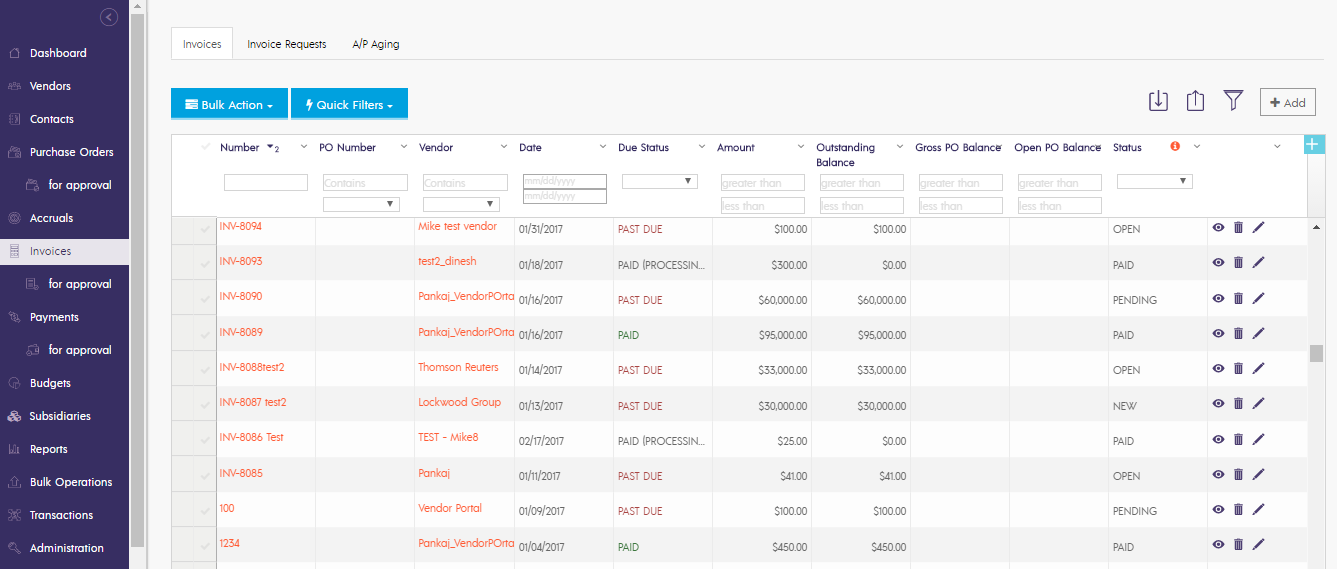The width and height of the screenshot is (1337, 569).
Task: Select the checkbox for row INV-8089
Action: (x=206, y=335)
